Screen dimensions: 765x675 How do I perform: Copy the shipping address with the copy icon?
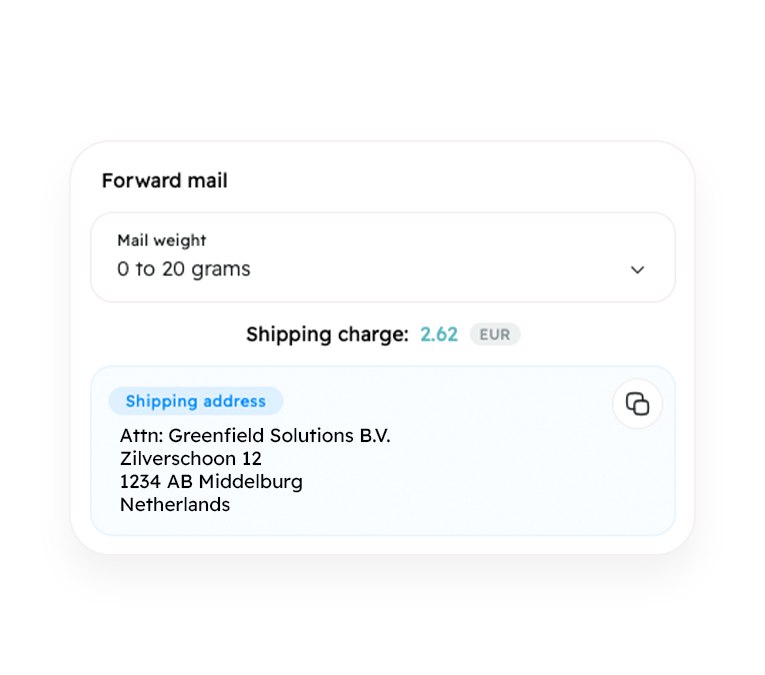click(x=637, y=404)
